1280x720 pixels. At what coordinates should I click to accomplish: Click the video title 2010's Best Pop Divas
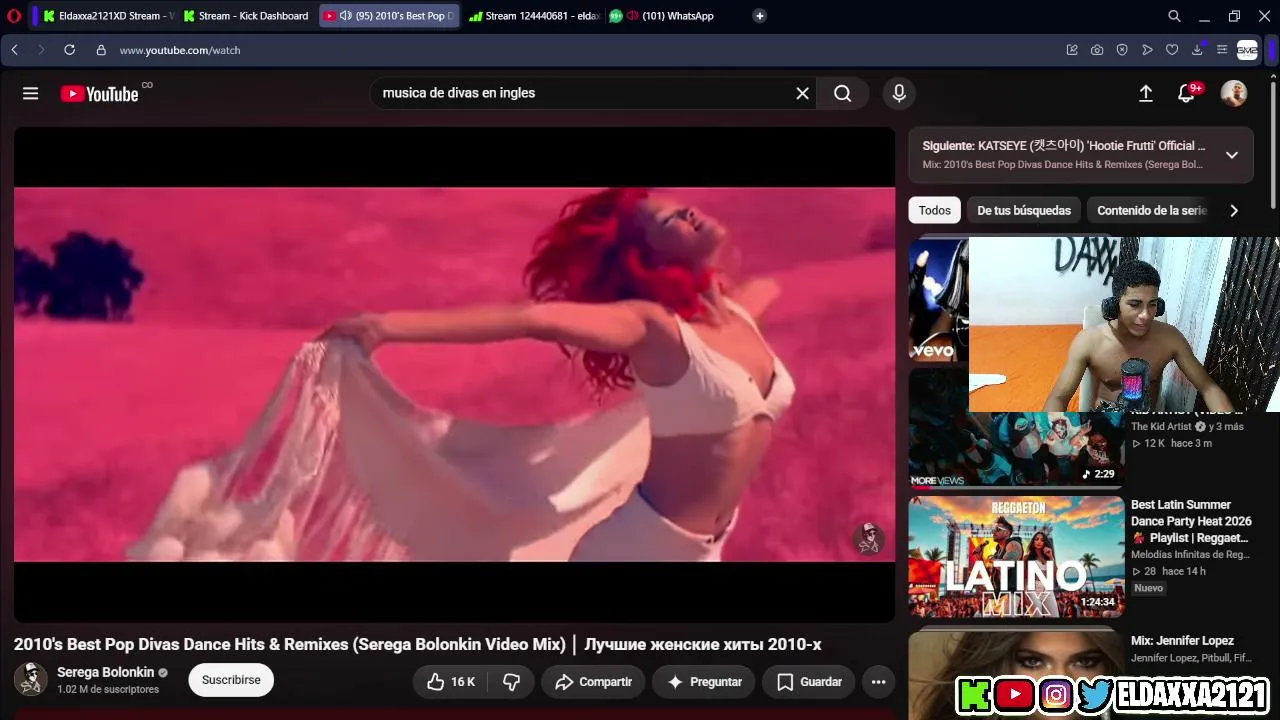point(418,645)
